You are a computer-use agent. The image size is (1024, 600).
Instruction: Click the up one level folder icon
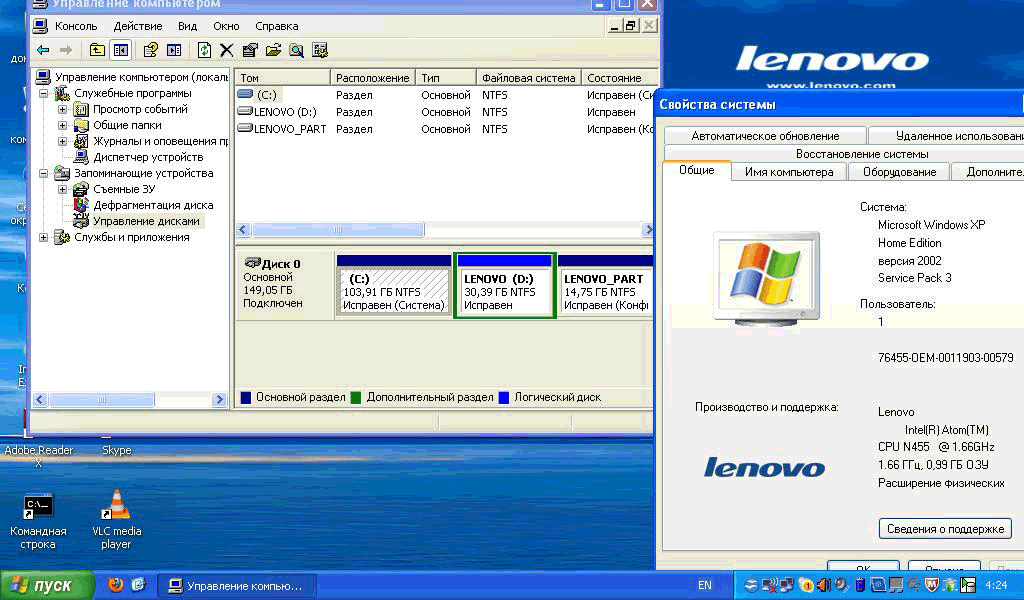(x=97, y=50)
